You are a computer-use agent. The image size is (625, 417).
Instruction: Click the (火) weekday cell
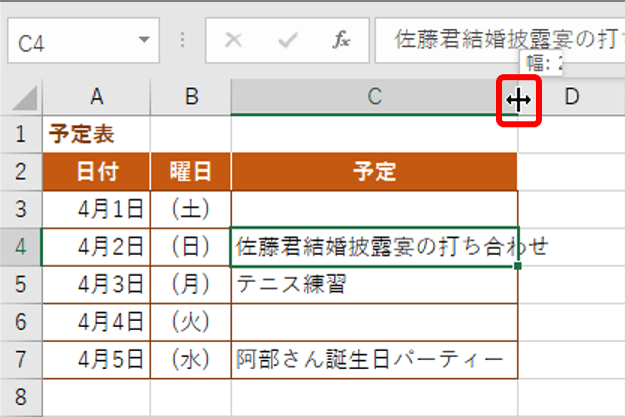tap(191, 322)
